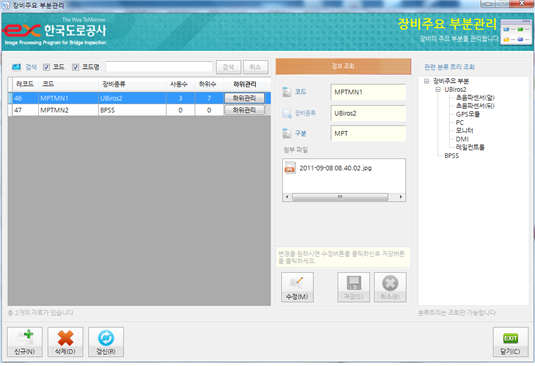Click the 레코드 column header
This screenshot has width=535, height=366.
click(25, 84)
